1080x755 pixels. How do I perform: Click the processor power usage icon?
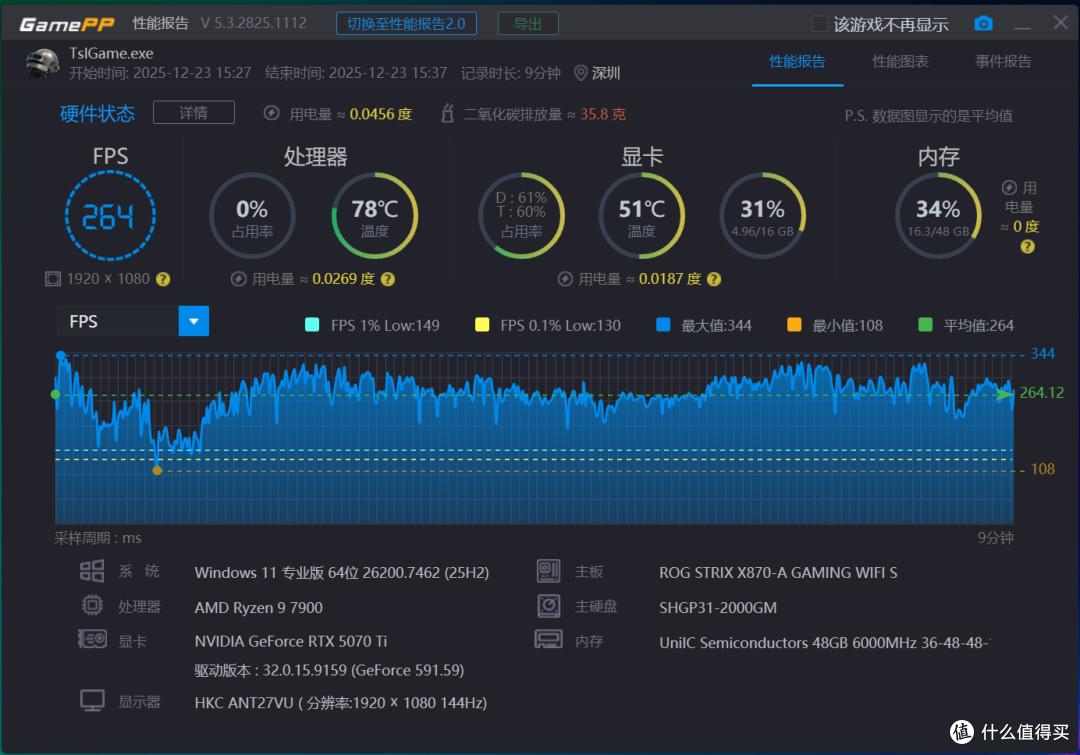coord(238,279)
